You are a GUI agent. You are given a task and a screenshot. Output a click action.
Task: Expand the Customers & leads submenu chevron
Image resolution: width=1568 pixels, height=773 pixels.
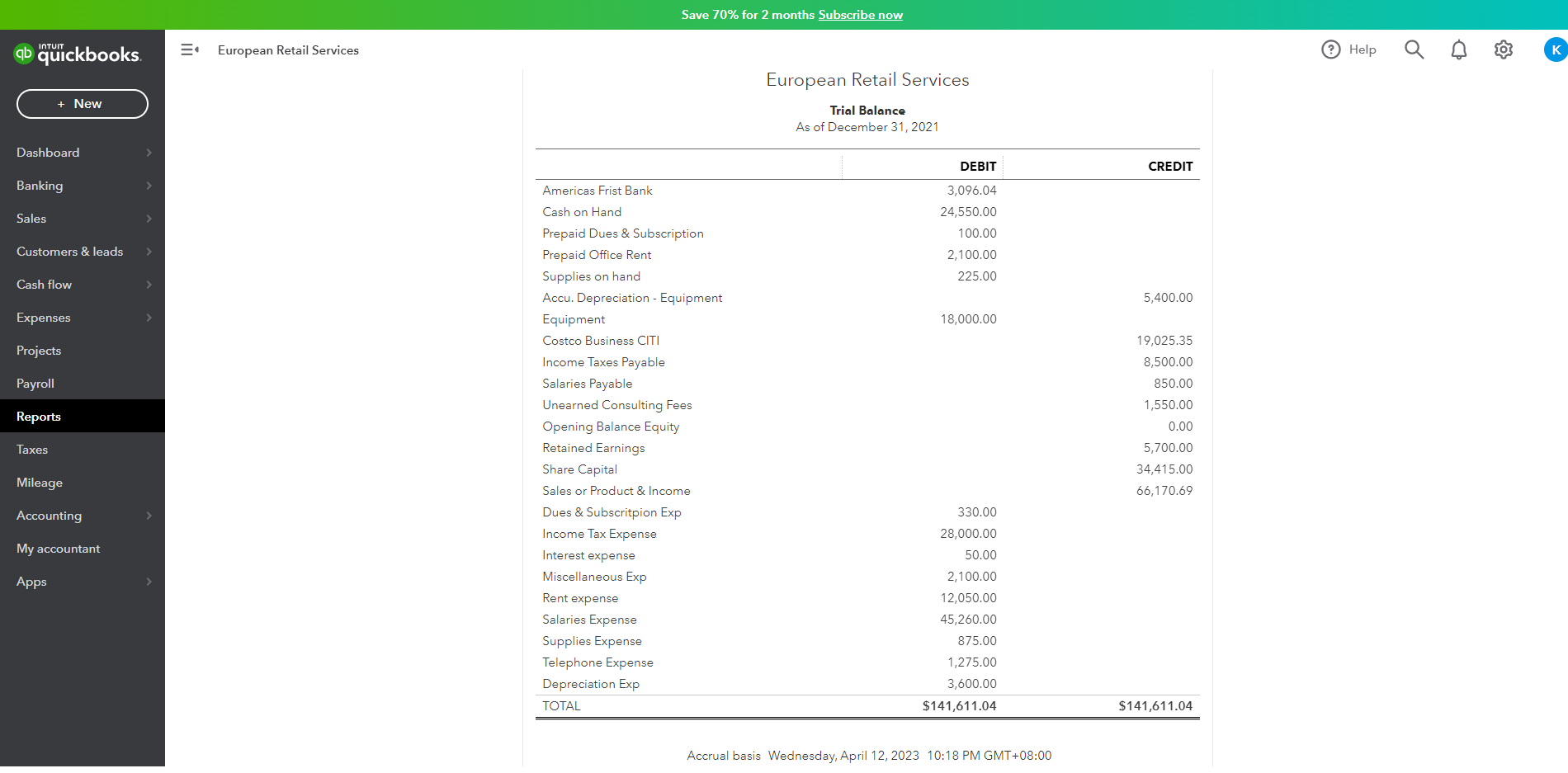coord(149,252)
